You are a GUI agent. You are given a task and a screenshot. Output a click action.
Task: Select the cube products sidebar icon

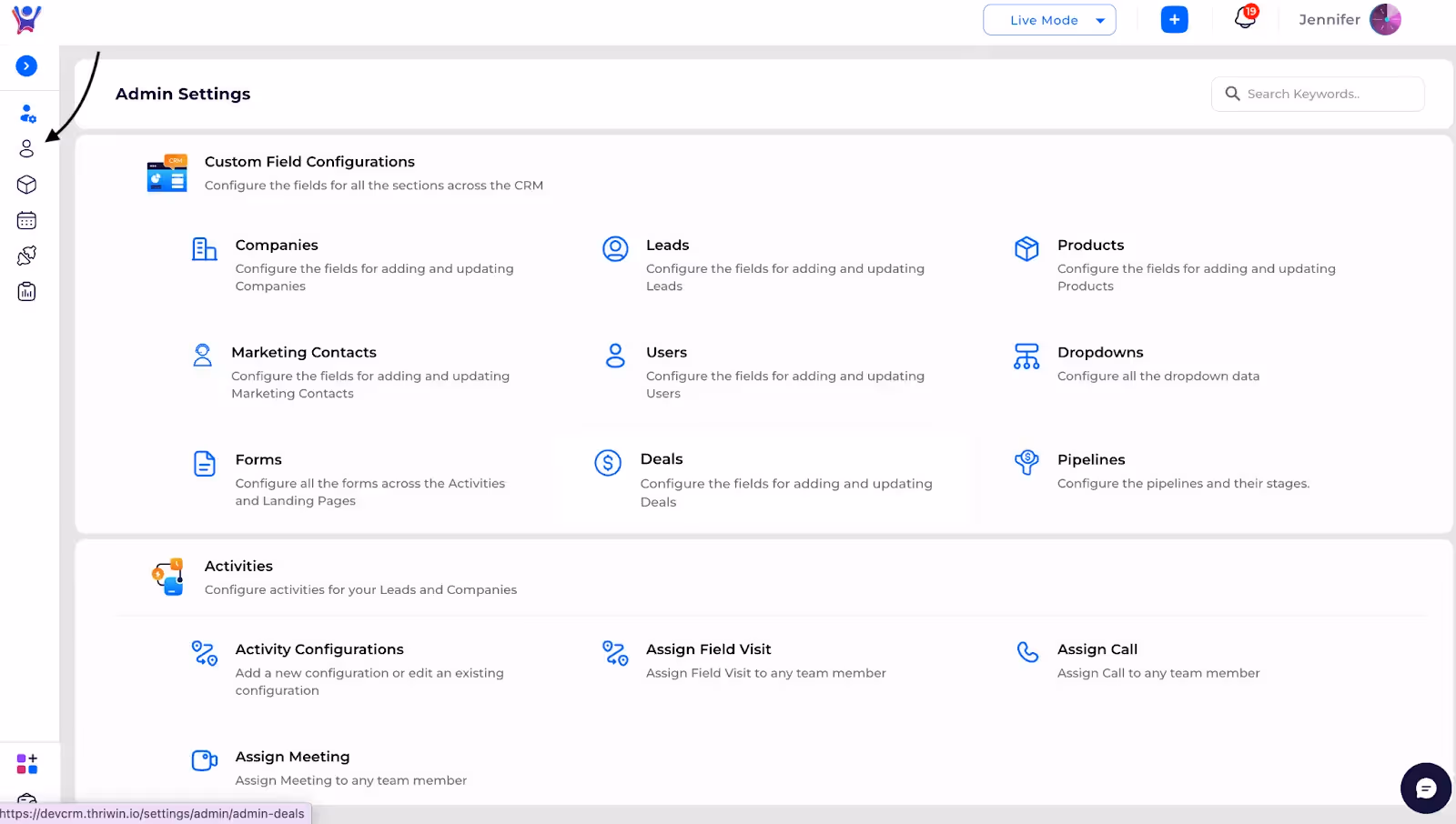click(26, 185)
